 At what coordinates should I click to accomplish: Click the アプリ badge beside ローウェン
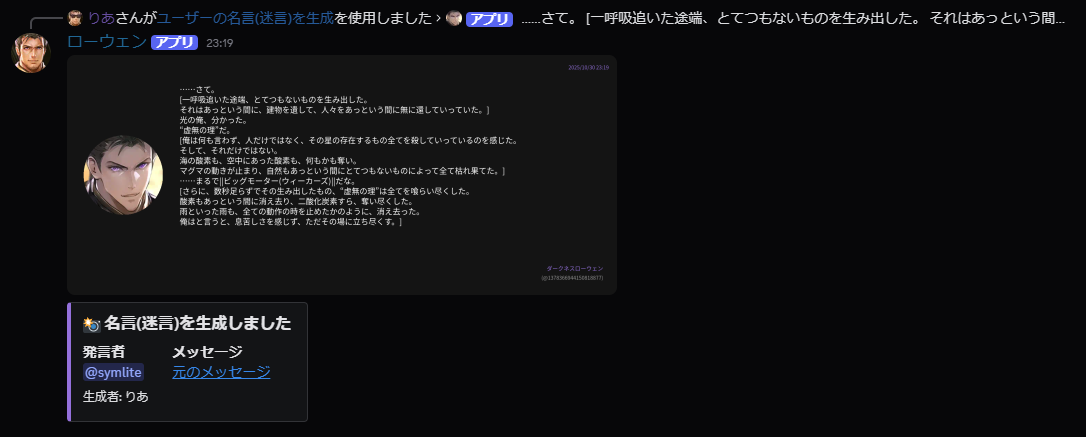174,43
